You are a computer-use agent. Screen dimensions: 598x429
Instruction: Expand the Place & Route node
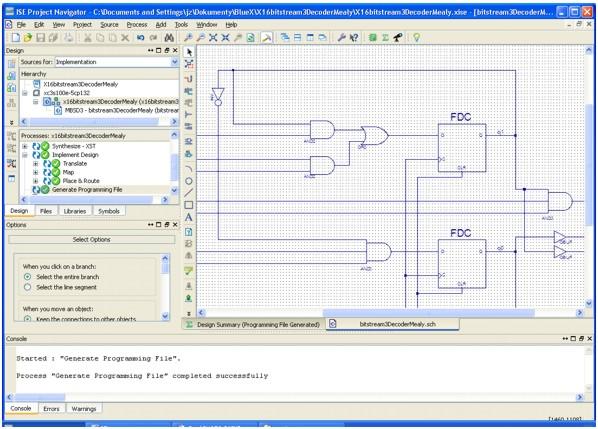pyautogui.click(x=36, y=181)
